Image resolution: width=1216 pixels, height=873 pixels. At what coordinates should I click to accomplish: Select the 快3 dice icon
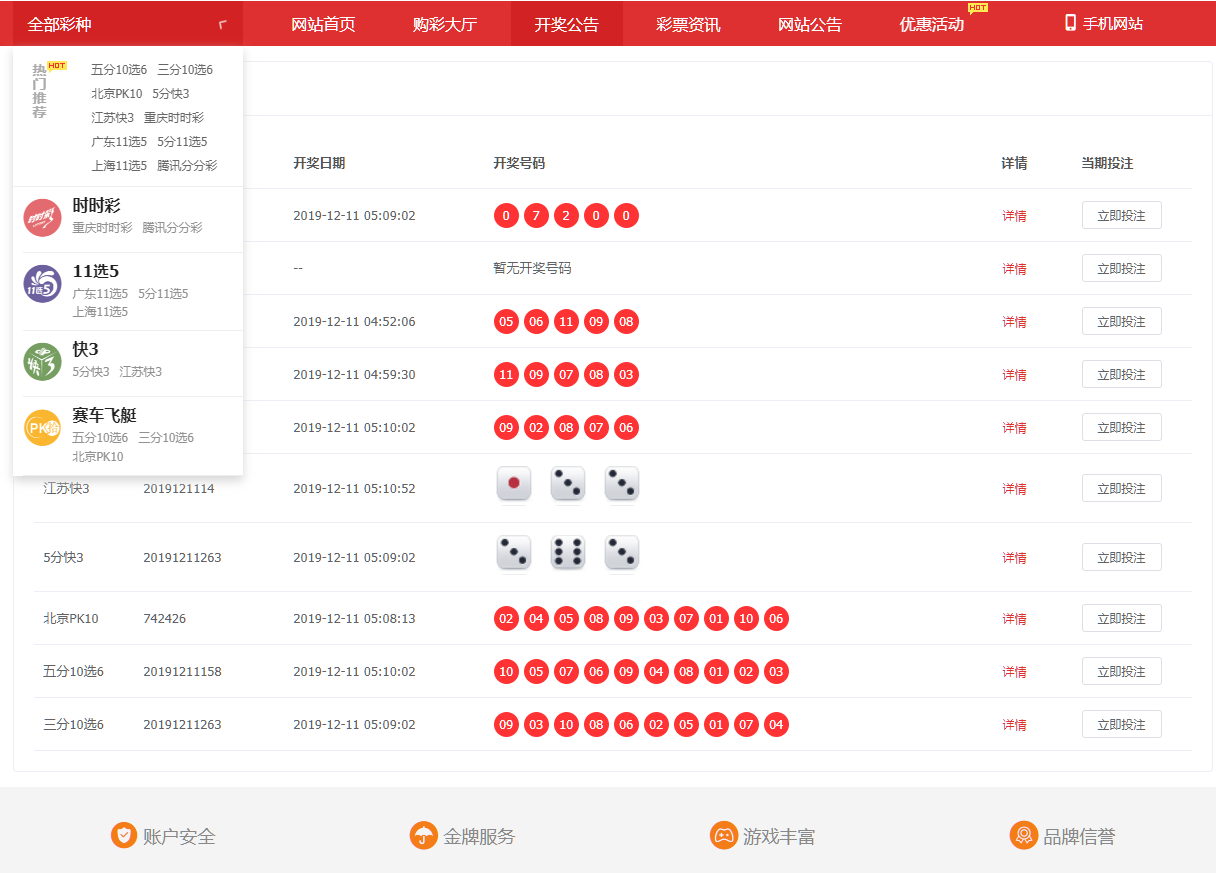(41, 362)
